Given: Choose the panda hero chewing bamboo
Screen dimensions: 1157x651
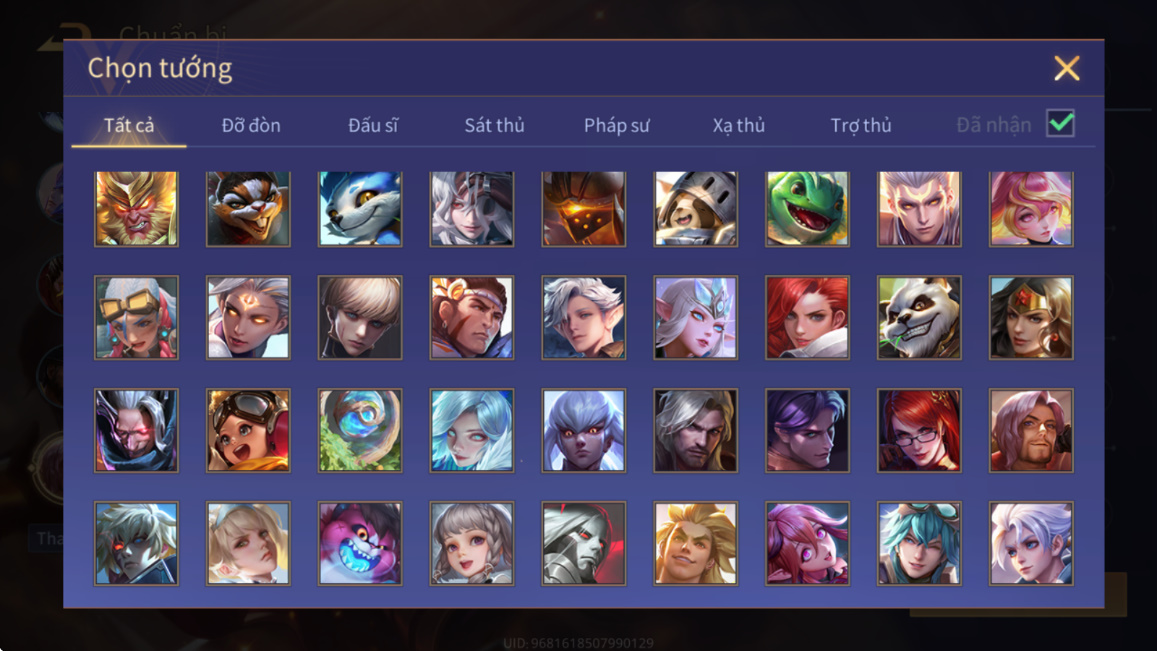Looking at the screenshot, I should click(x=919, y=317).
